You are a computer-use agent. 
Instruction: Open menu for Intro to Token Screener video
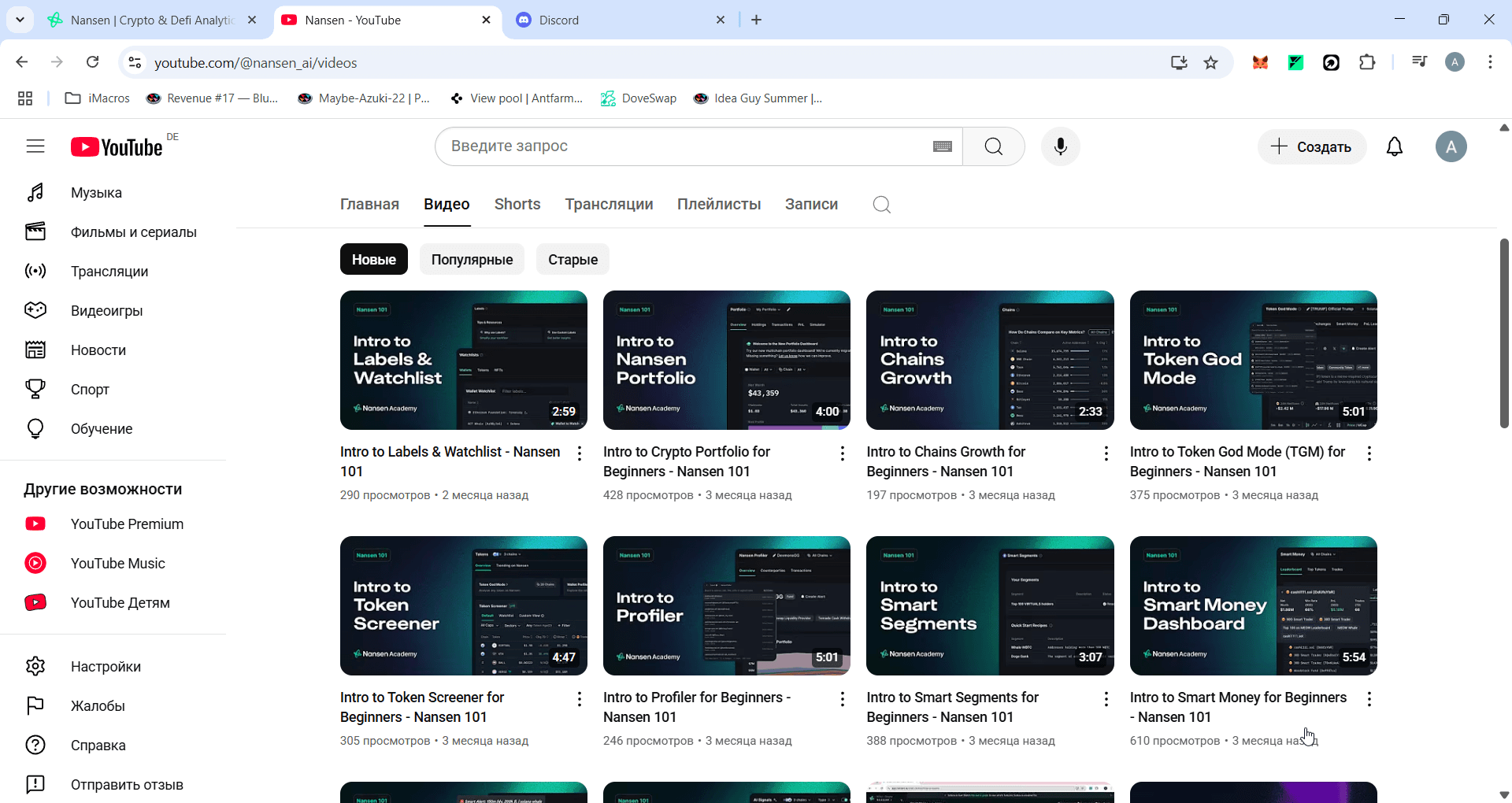tap(580, 699)
